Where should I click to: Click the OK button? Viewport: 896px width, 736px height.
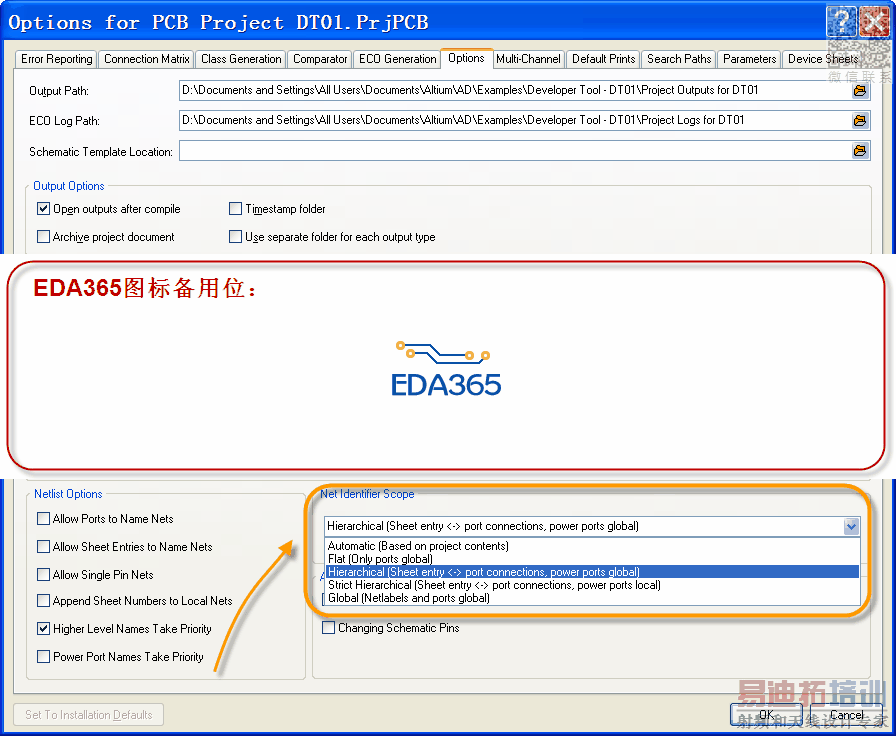coord(766,715)
